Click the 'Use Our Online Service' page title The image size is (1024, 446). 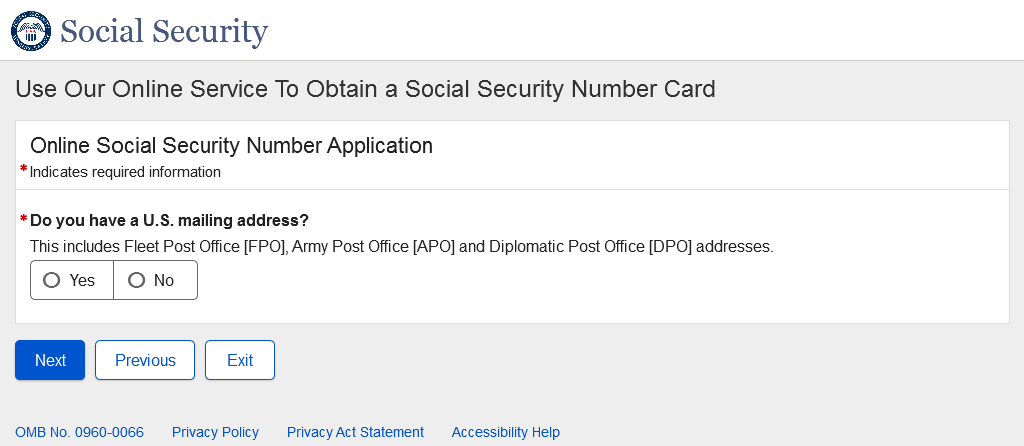(x=365, y=89)
